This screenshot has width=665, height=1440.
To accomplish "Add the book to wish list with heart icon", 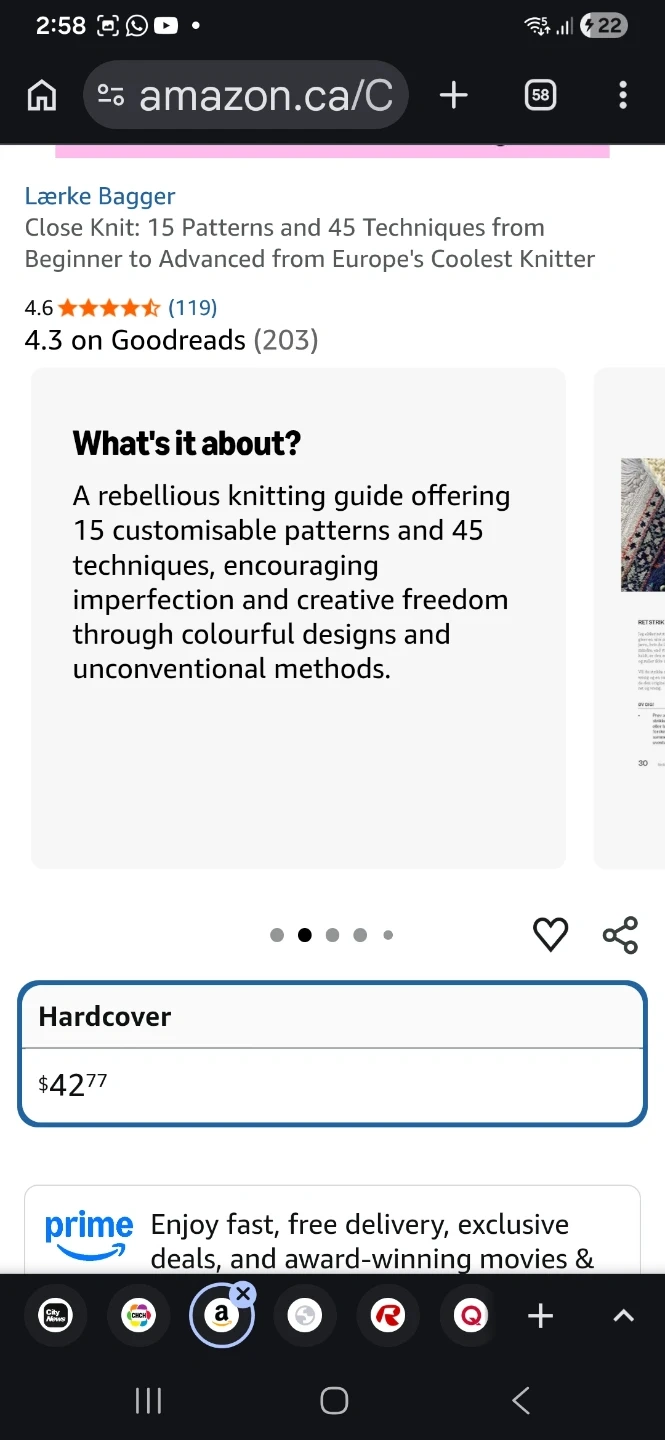I will pos(550,935).
